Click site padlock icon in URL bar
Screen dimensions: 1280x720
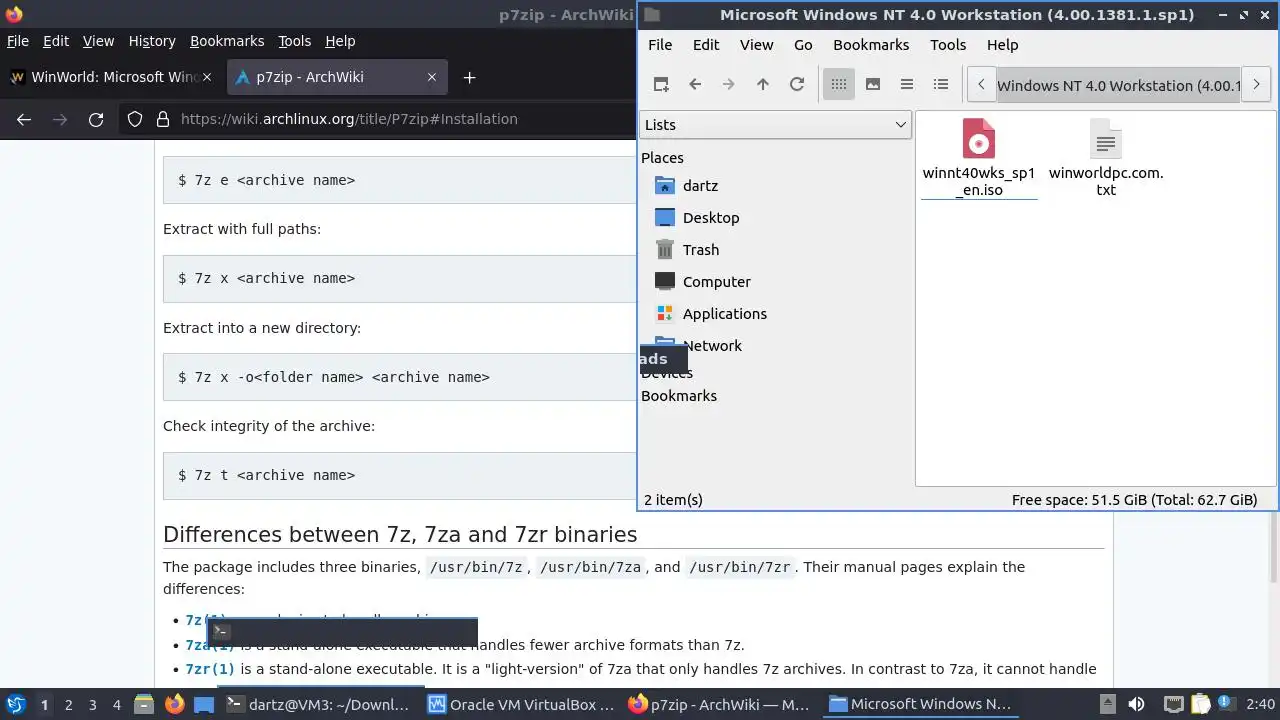click(x=163, y=119)
